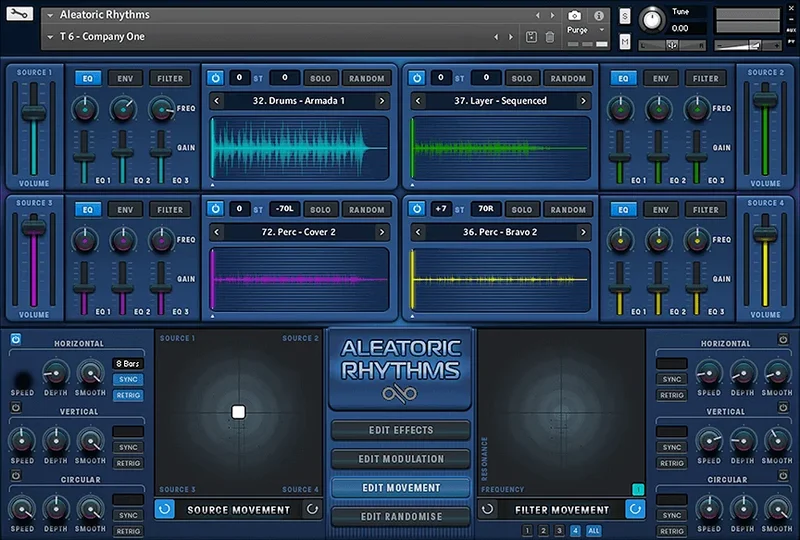Viewport: 800px width, 540px height.
Task: Toggle left Horizontal SYNC button
Action: 128,379
